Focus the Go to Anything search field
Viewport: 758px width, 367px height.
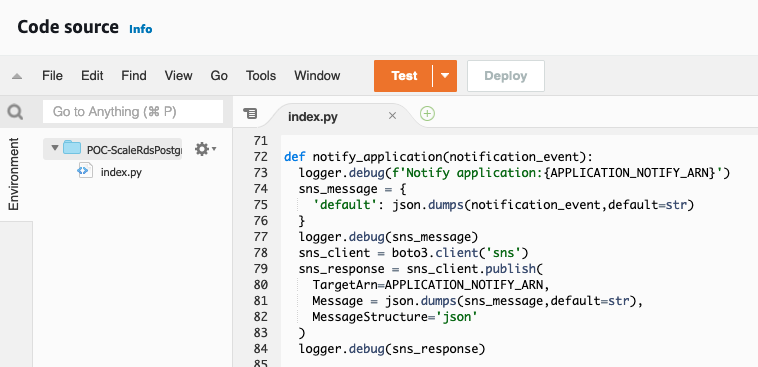(133, 112)
